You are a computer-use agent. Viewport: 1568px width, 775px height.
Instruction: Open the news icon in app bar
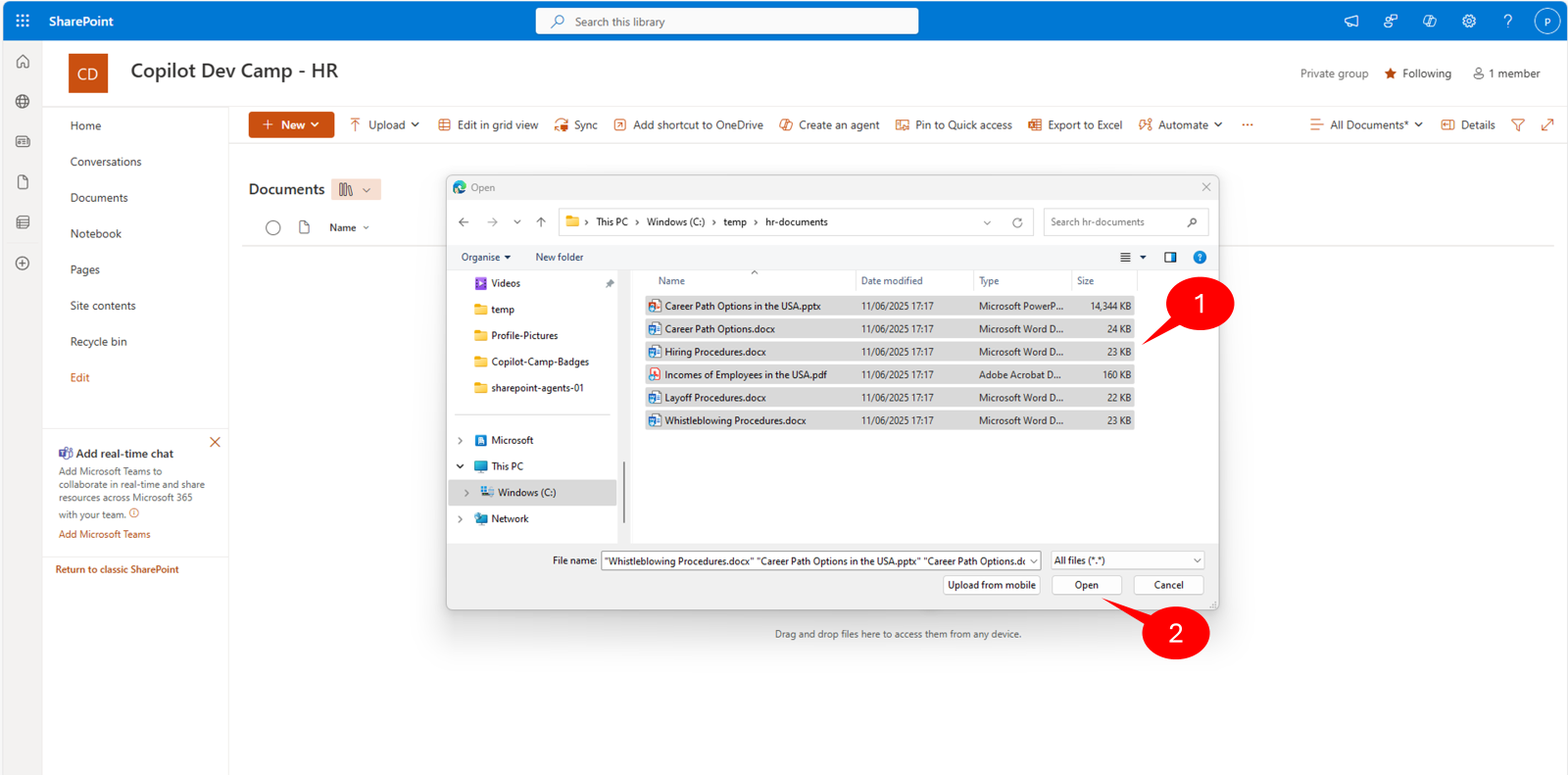click(23, 141)
